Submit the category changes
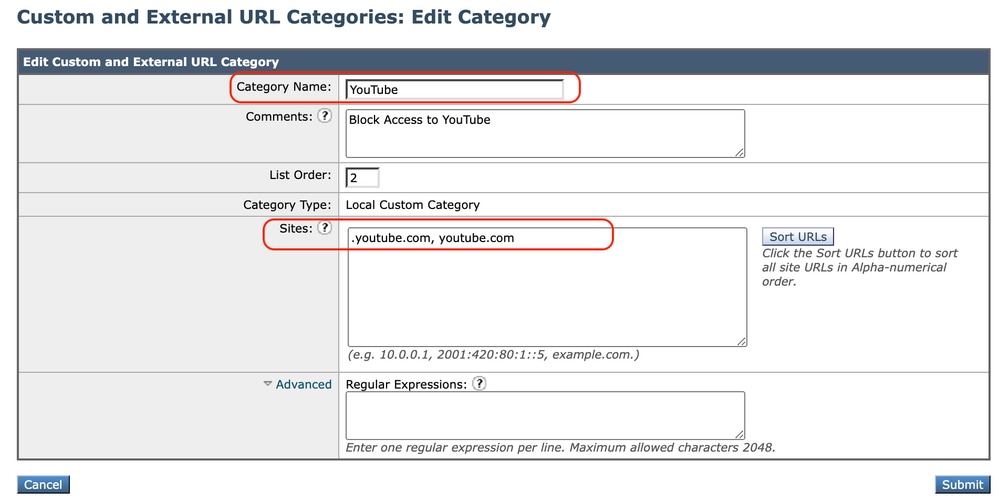Image resolution: width=999 pixels, height=504 pixels. click(x=962, y=484)
